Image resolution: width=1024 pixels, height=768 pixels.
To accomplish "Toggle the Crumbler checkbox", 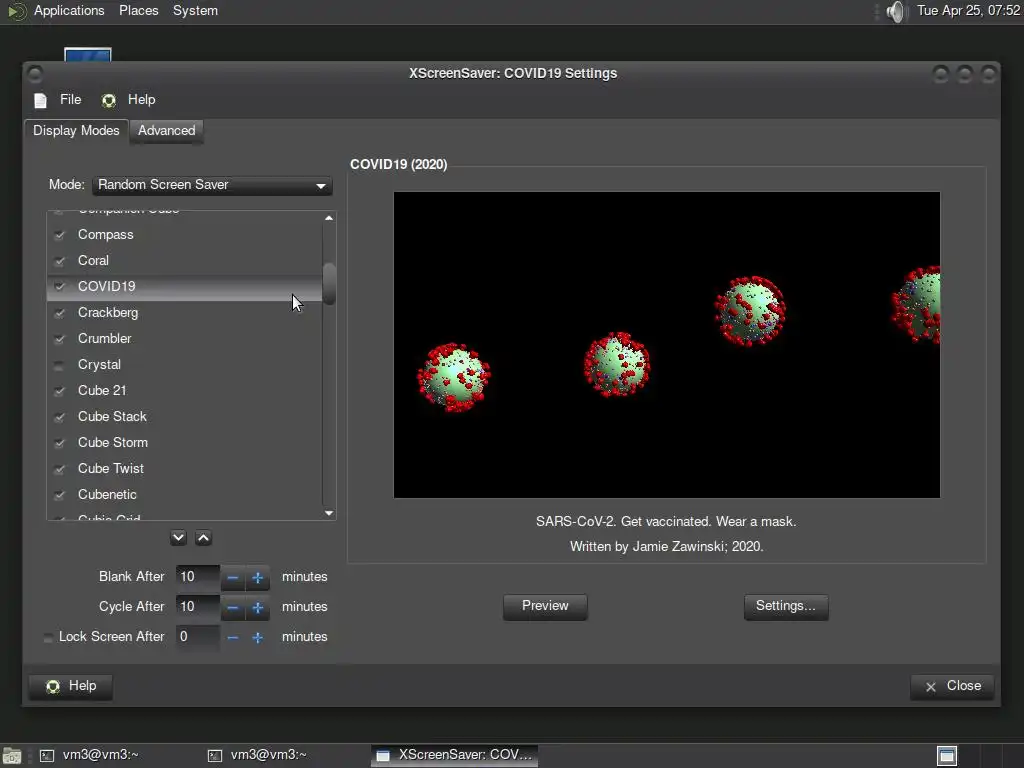I will click(59, 339).
